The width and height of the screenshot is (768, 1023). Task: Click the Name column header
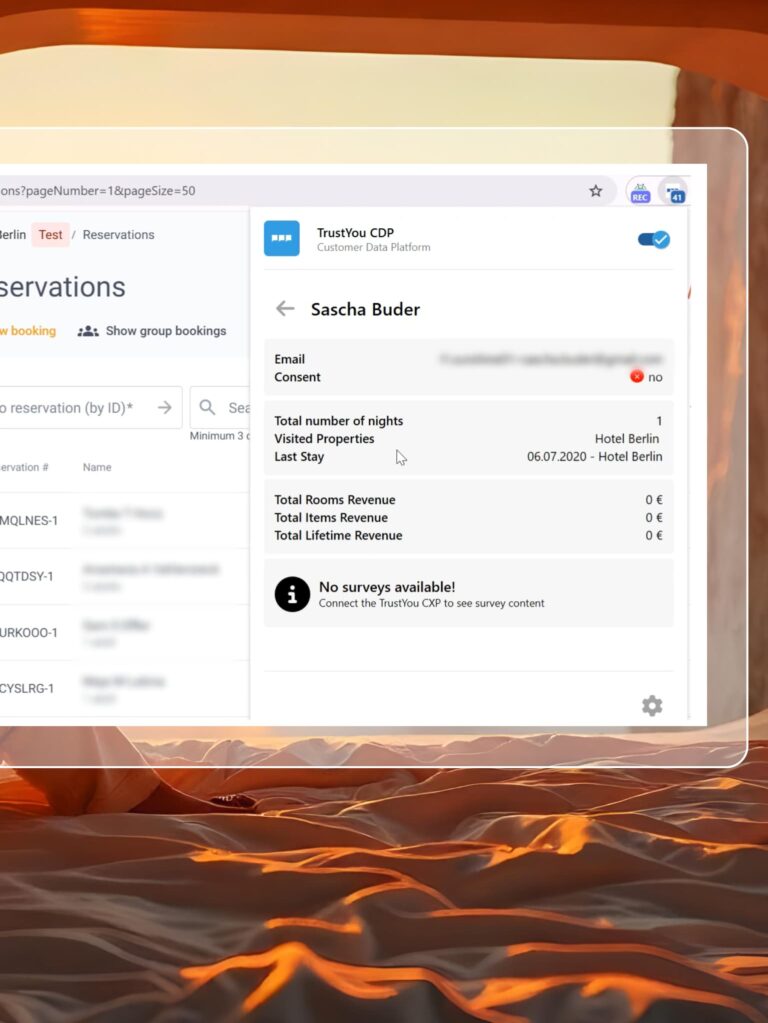tap(97, 467)
